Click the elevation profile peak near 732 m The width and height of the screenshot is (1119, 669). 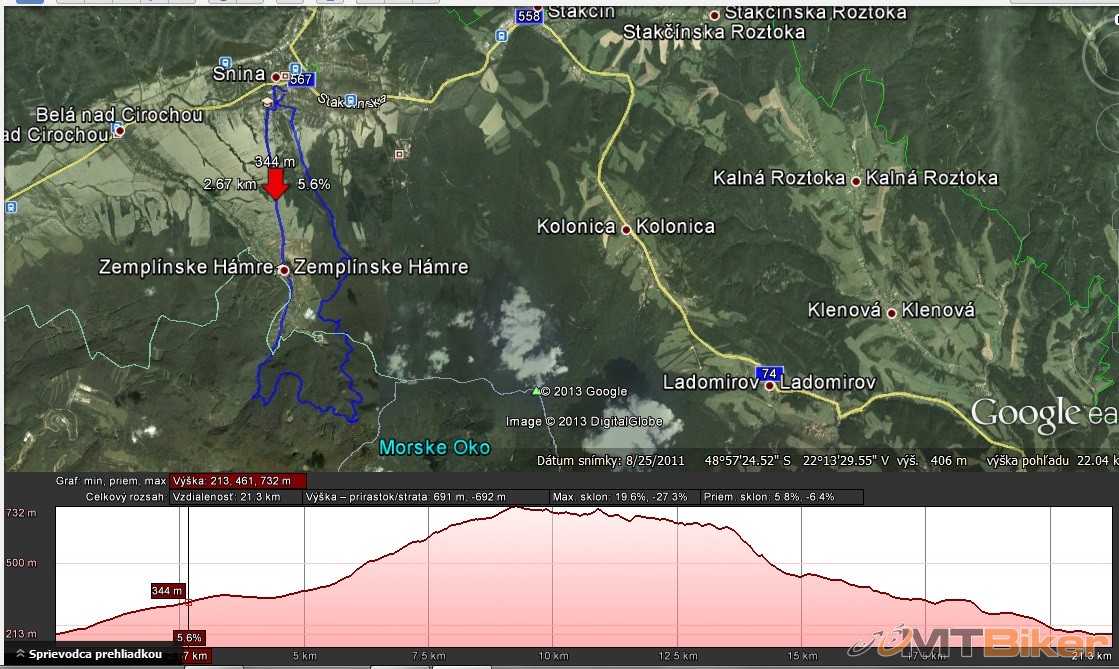[515, 509]
